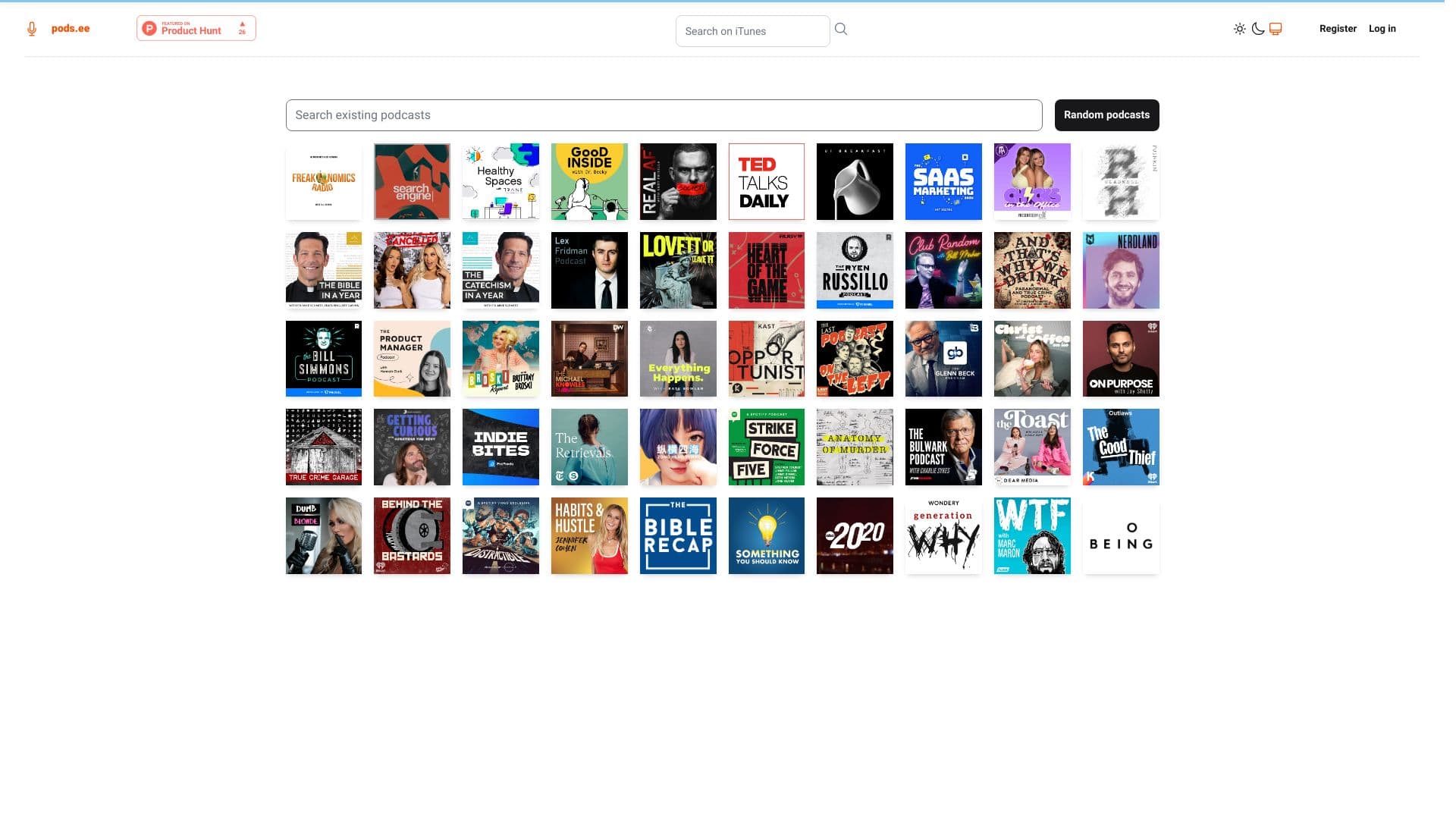Click the search magnifier icon
This screenshot has height=819, width=1456.
pos(841,29)
